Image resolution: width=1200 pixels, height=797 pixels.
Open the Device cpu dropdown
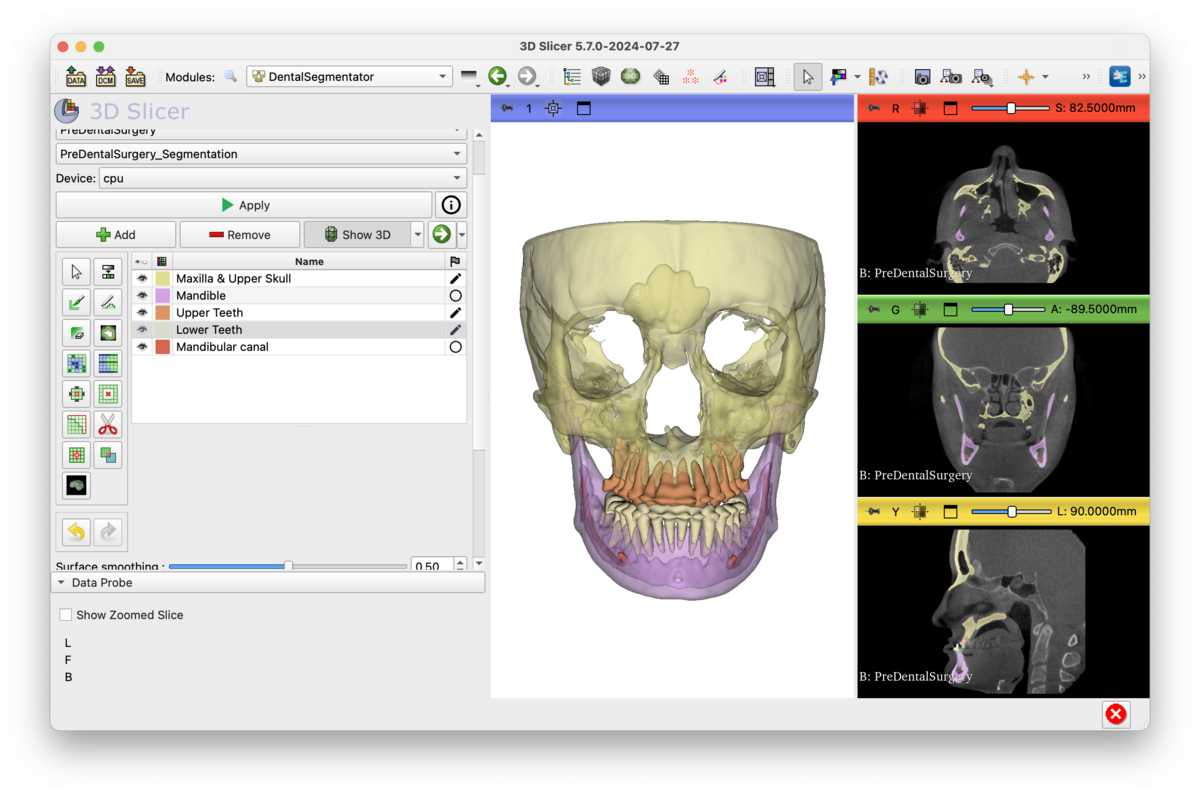(x=283, y=178)
